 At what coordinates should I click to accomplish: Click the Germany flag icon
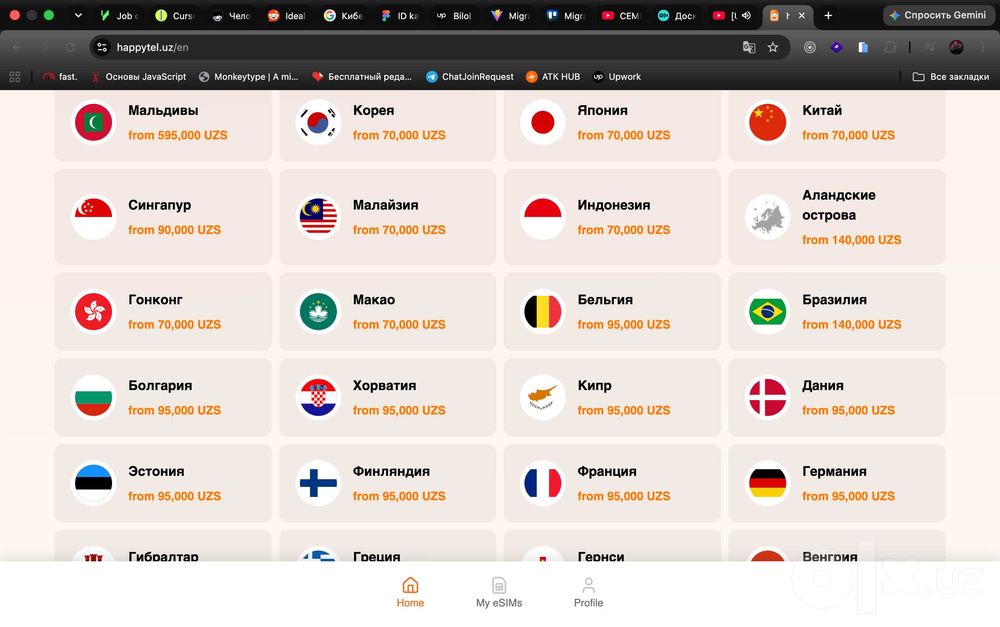767,483
